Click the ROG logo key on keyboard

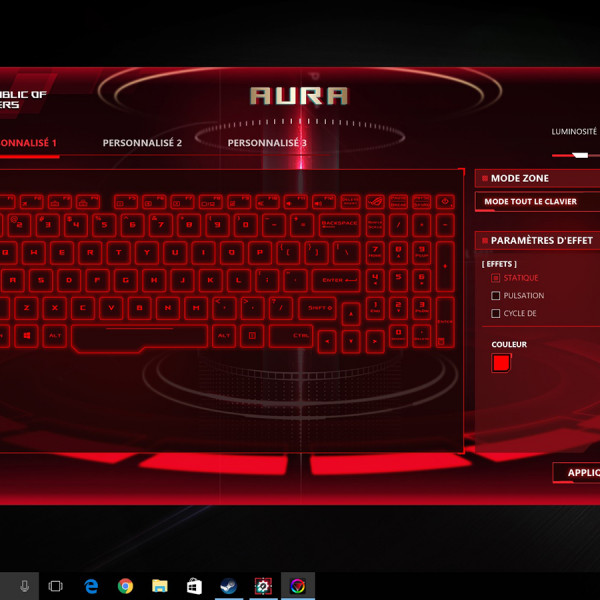coord(376,203)
